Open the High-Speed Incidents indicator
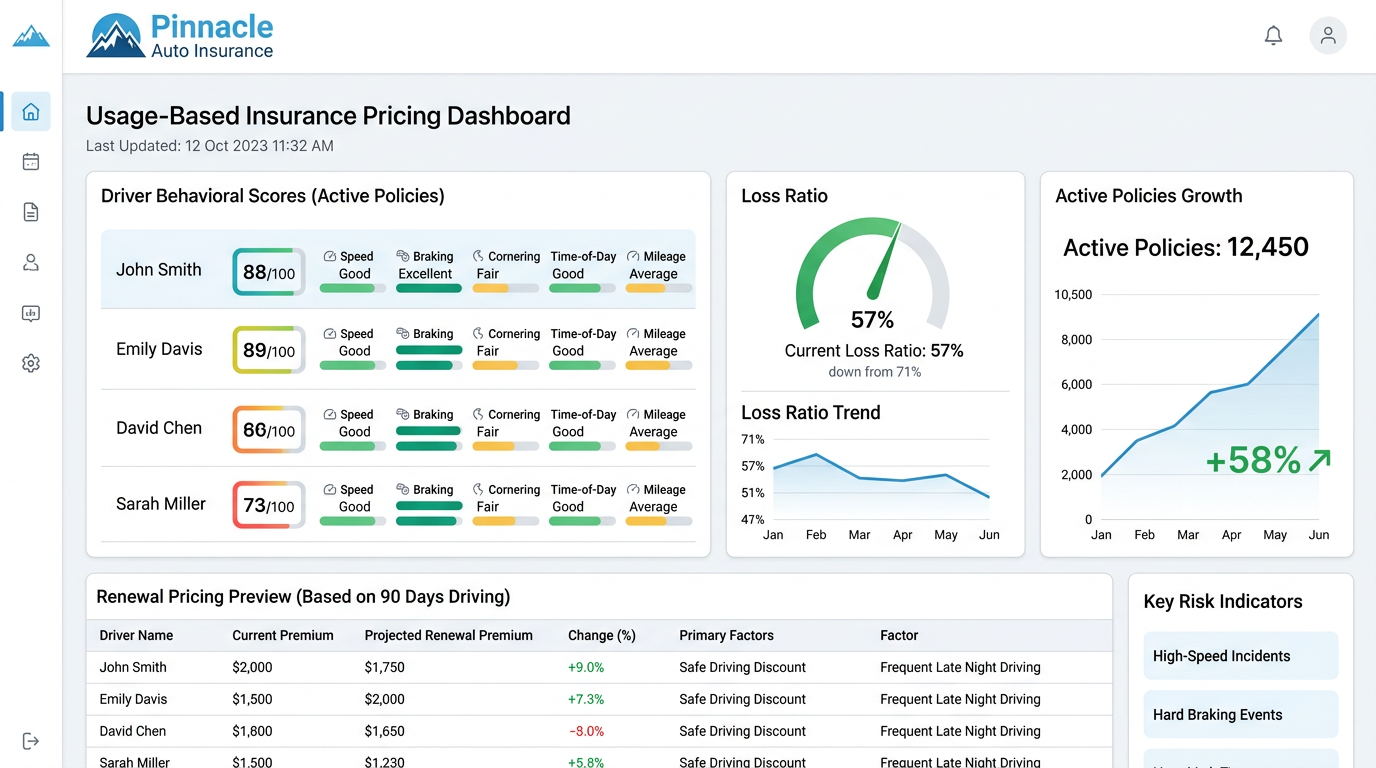Image resolution: width=1376 pixels, height=768 pixels. click(x=1240, y=656)
